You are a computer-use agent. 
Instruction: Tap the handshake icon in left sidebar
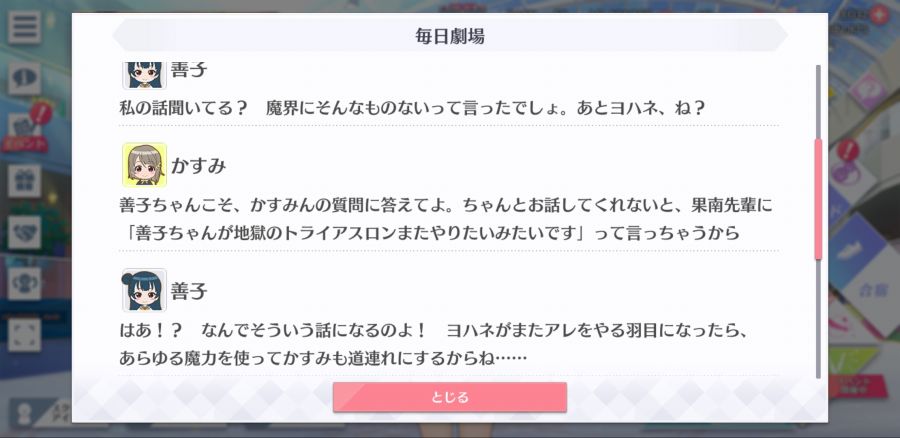pyautogui.click(x=24, y=232)
